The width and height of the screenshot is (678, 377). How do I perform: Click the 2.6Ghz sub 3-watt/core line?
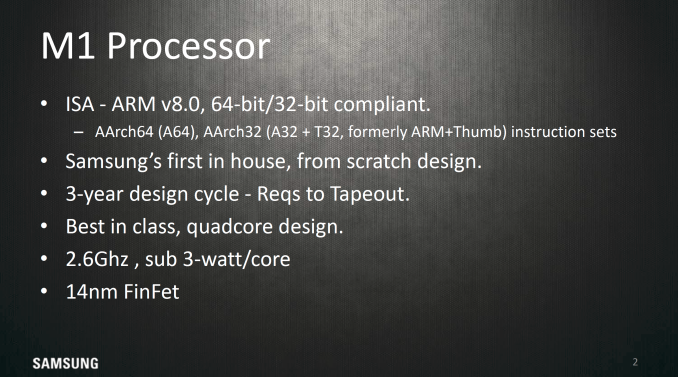pos(178,259)
